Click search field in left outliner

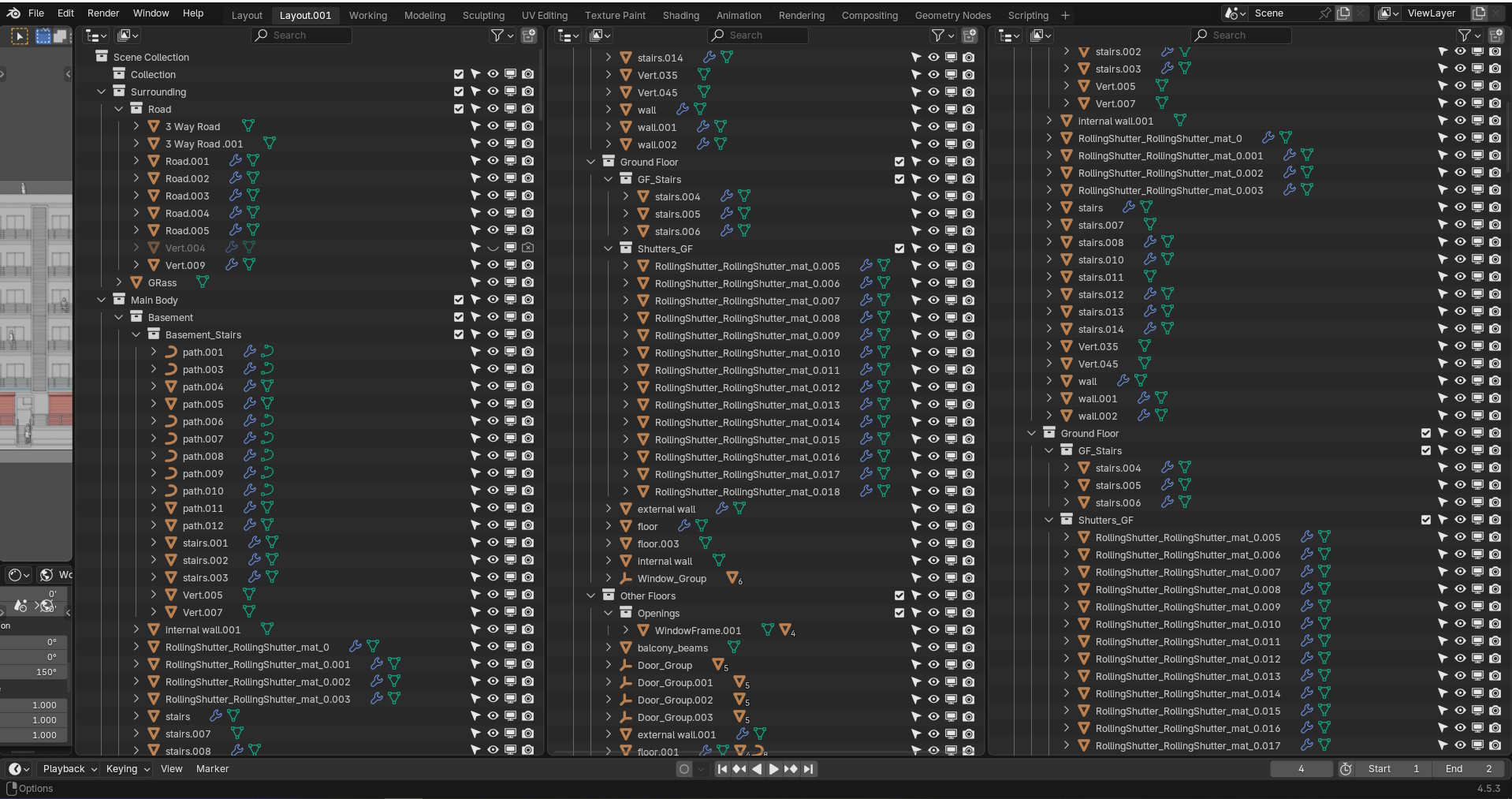[x=301, y=35]
